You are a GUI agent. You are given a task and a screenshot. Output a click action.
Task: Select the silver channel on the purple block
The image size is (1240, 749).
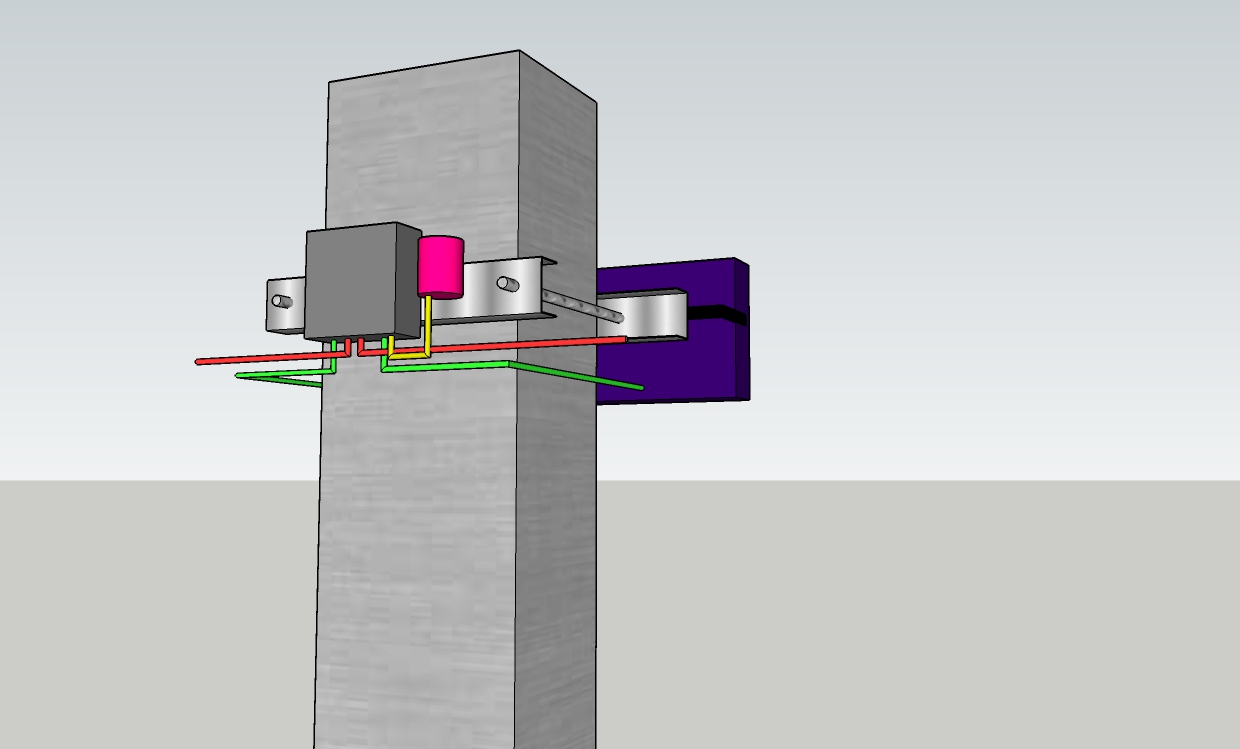pyautogui.click(x=644, y=316)
